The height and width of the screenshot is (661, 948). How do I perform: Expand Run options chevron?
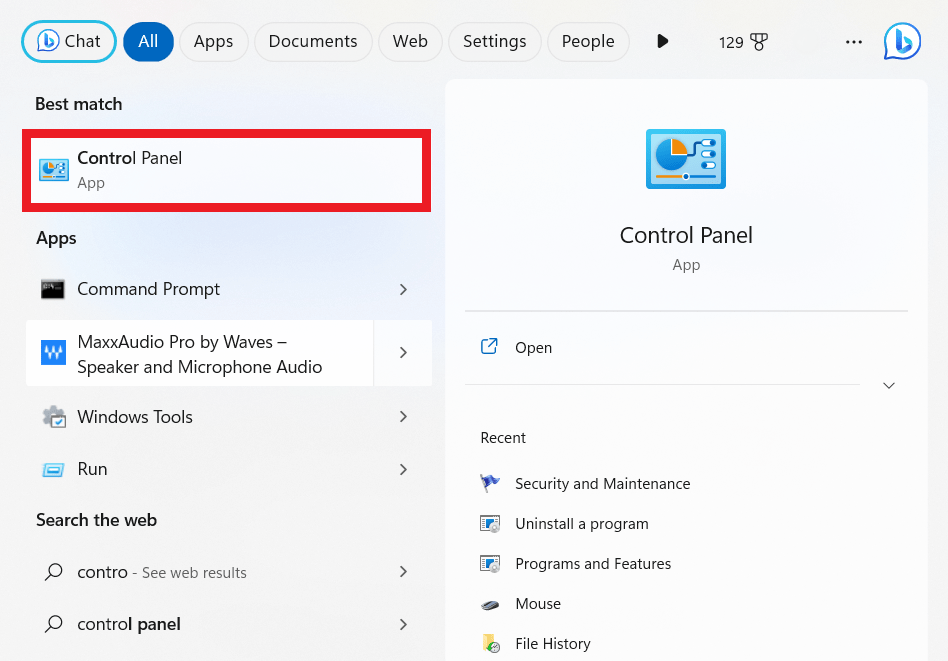(403, 469)
